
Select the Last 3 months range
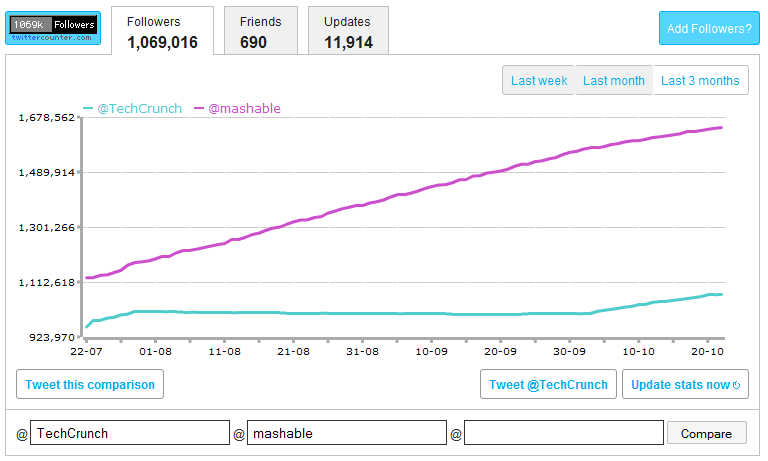pos(700,80)
